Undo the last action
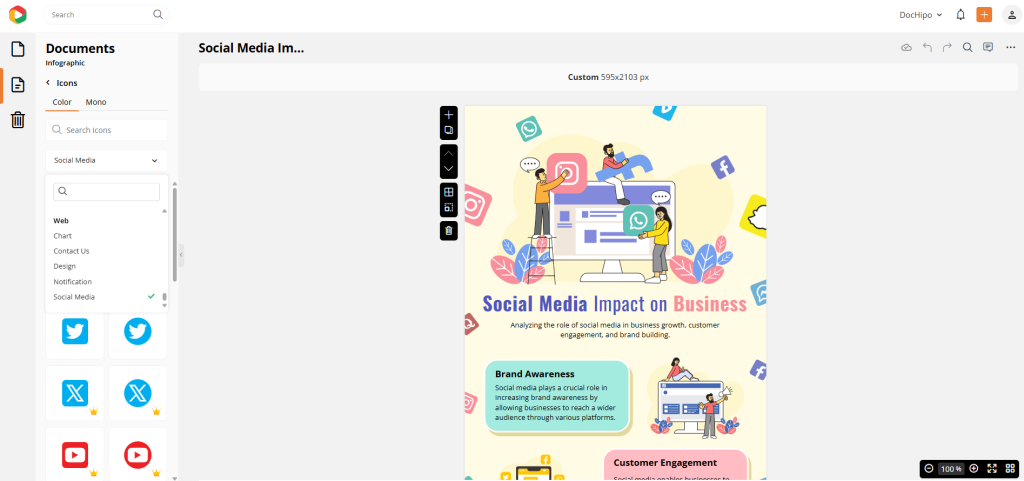Image resolution: width=1024 pixels, height=481 pixels. click(x=927, y=48)
